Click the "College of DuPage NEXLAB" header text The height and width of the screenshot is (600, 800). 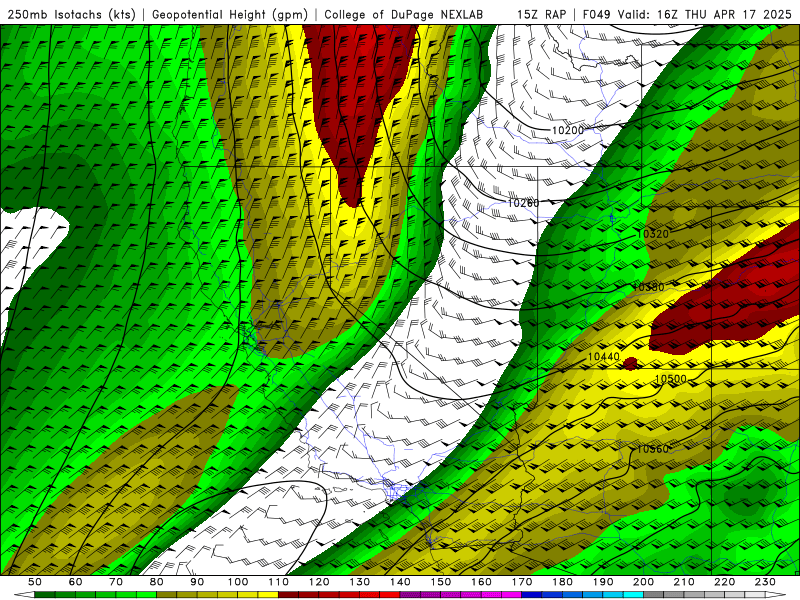[x=404, y=14]
